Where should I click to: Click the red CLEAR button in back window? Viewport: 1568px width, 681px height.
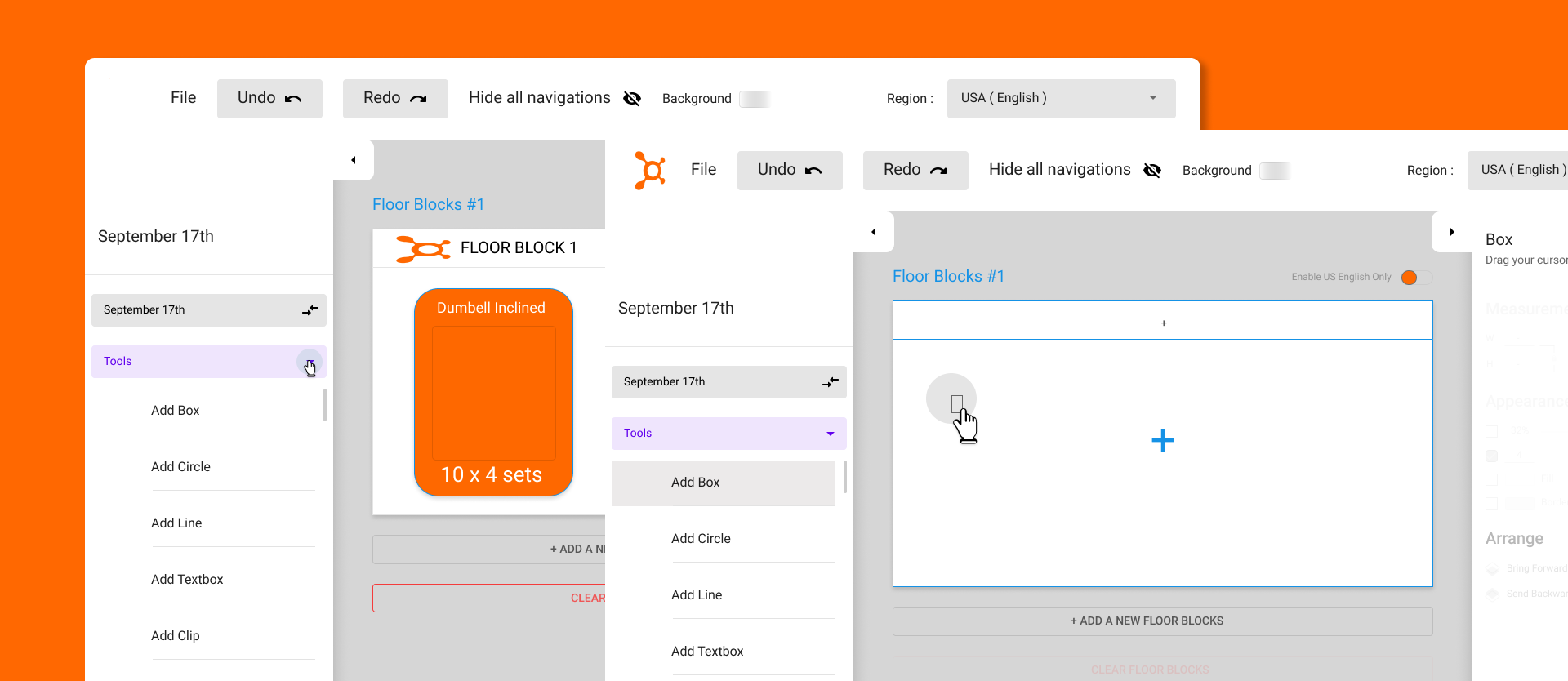click(488, 599)
